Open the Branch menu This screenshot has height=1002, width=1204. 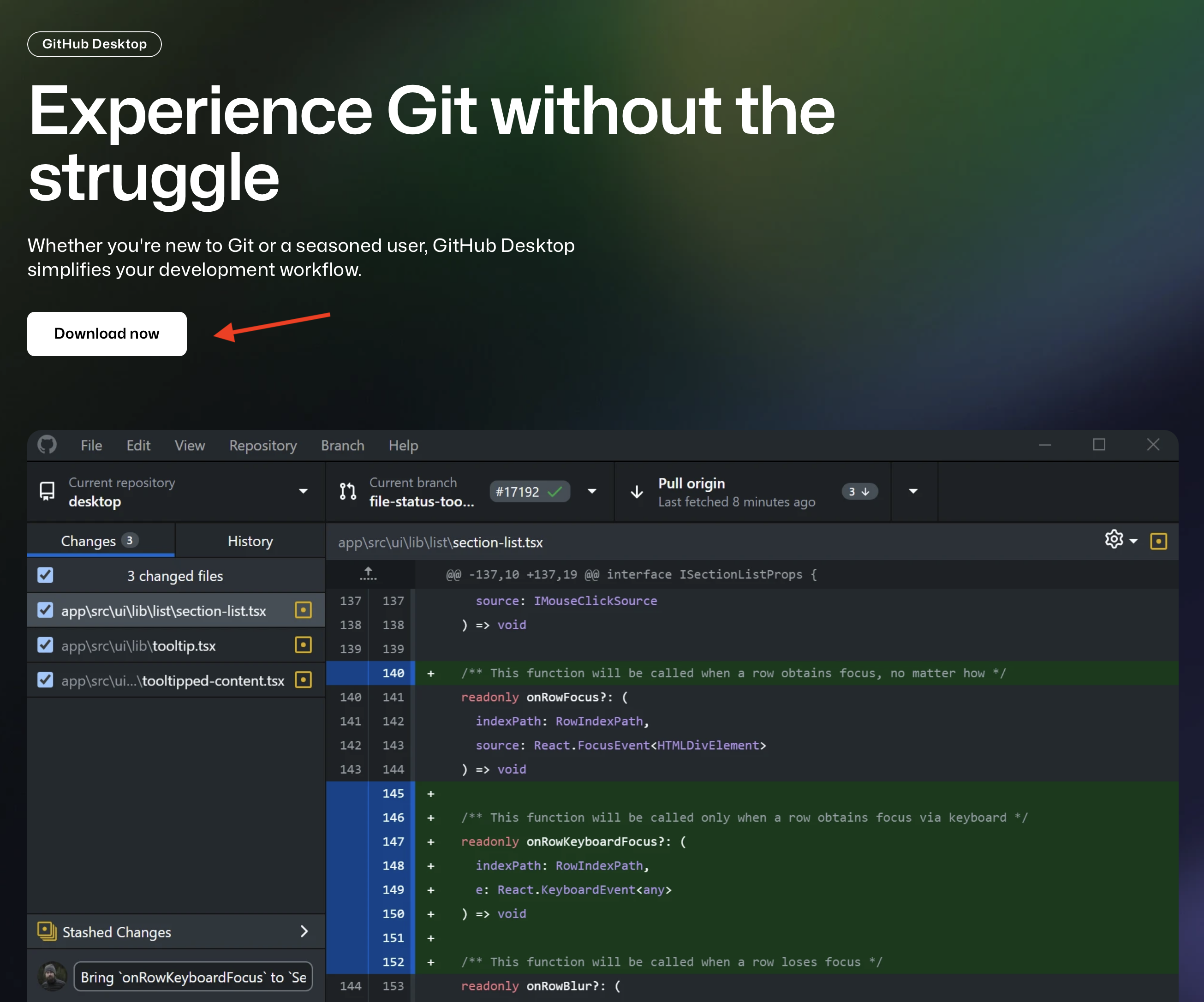[x=342, y=445]
